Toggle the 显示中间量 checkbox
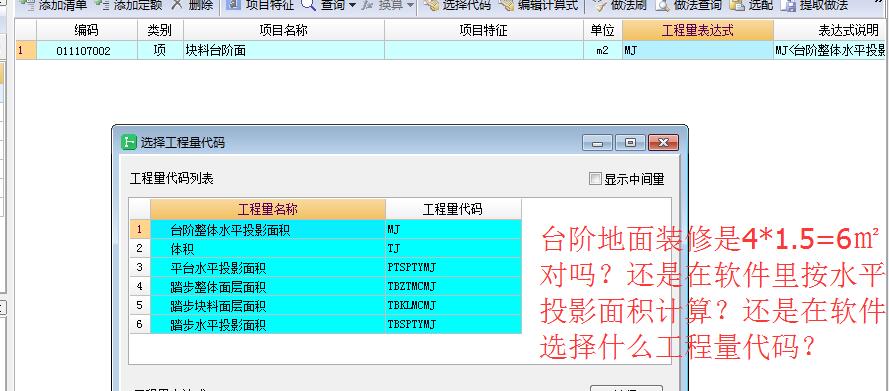The width and height of the screenshot is (889, 391). point(595,179)
